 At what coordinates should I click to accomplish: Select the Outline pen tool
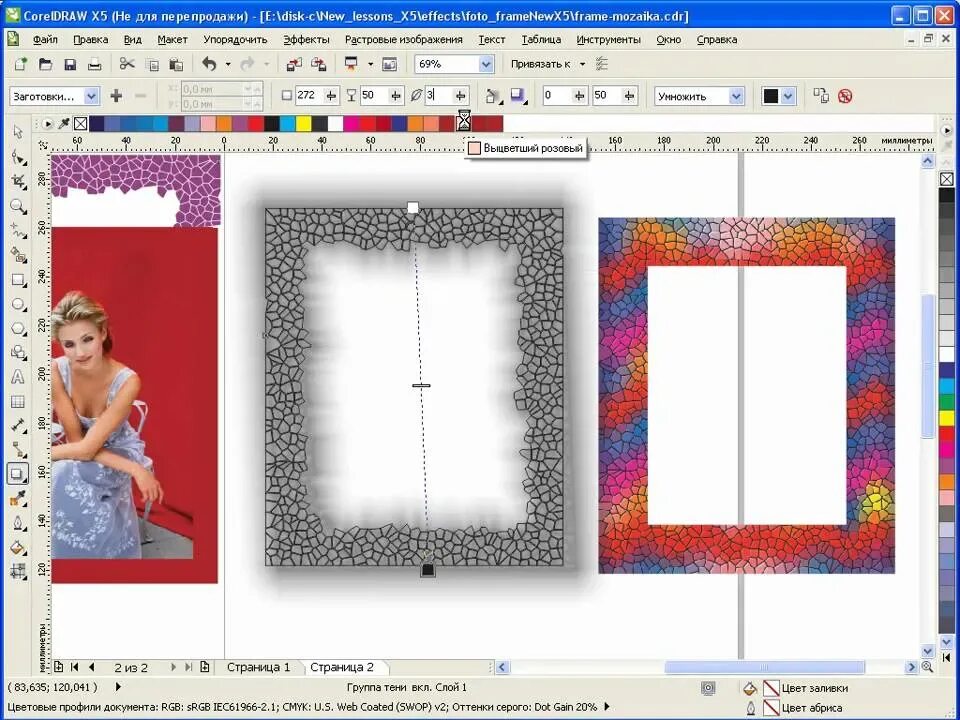pyautogui.click(x=18, y=523)
